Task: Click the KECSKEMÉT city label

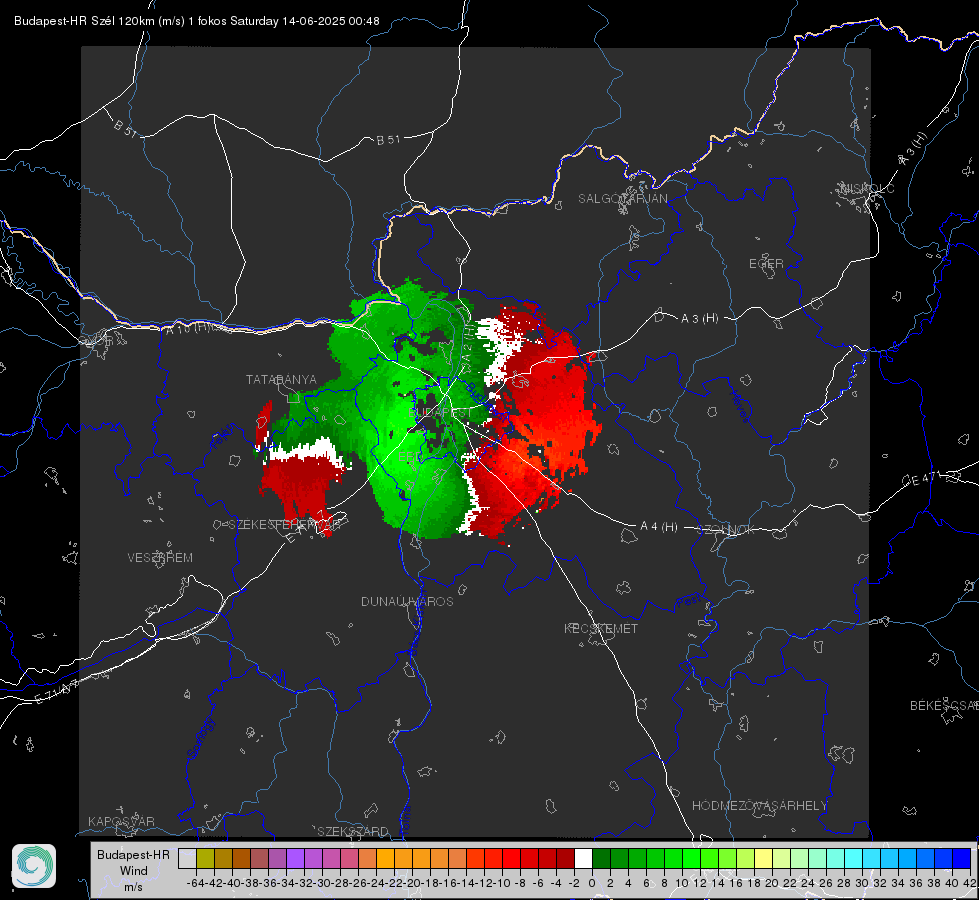Action: point(601,629)
